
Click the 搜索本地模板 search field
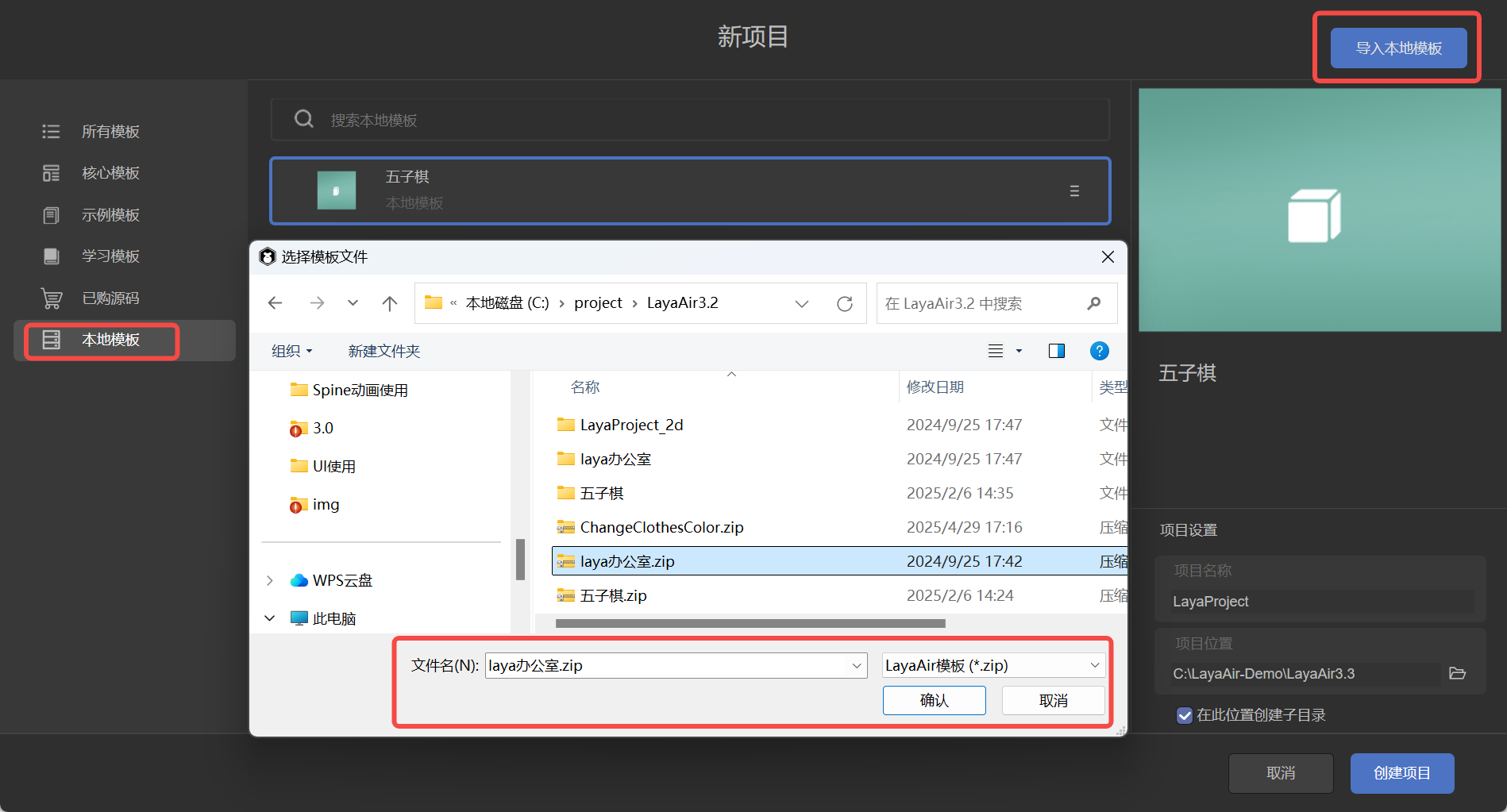click(x=689, y=120)
